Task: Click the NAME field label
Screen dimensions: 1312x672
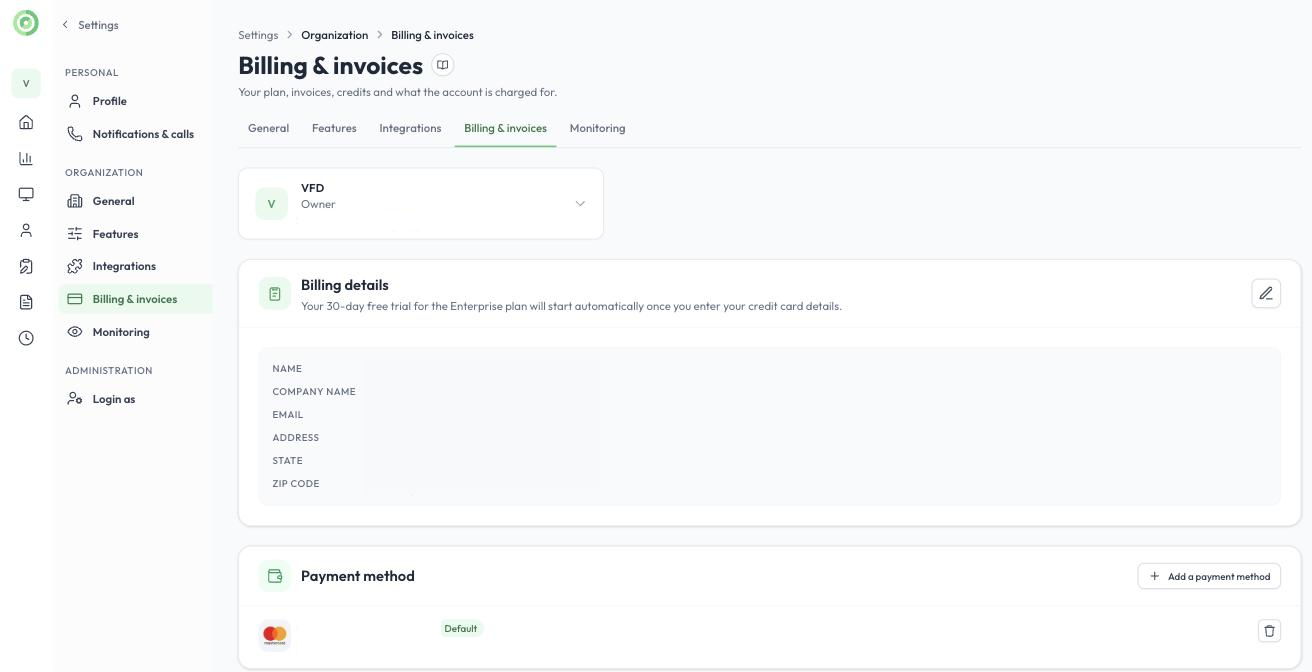Action: 287,369
